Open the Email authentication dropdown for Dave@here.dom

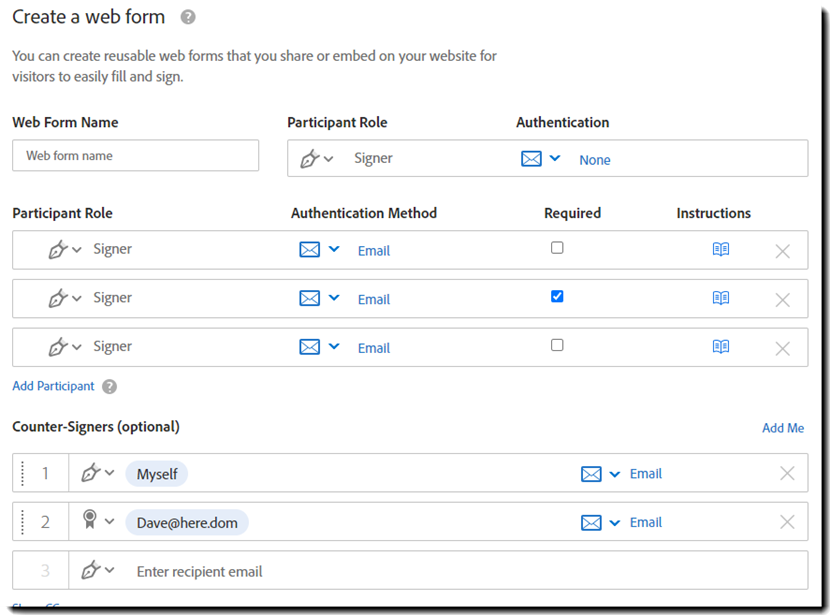point(614,522)
